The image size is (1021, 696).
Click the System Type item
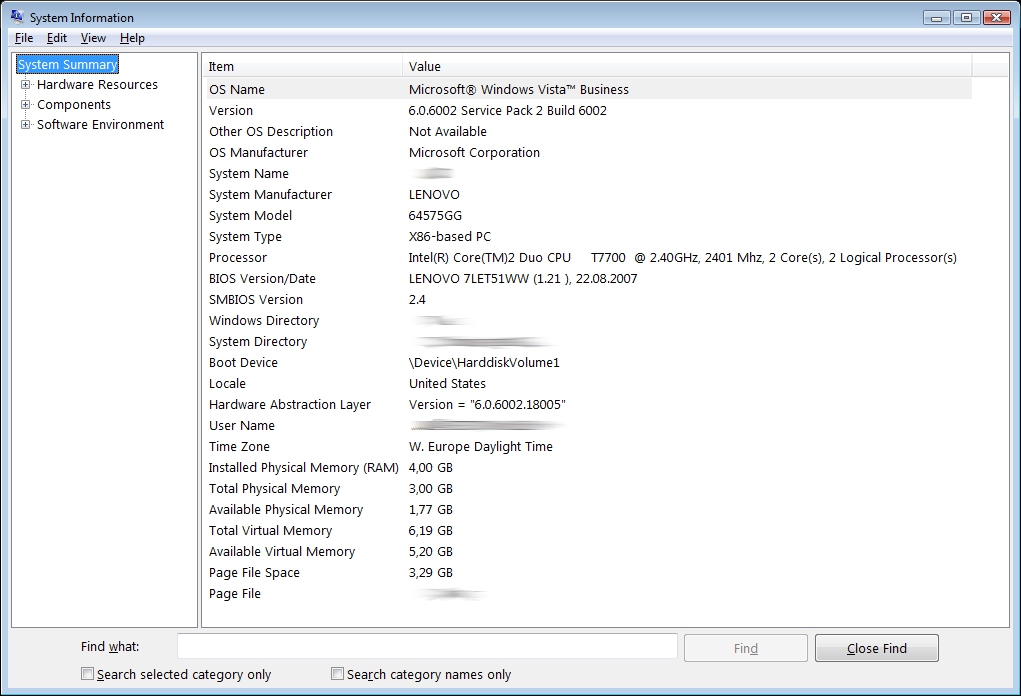[x=245, y=237]
